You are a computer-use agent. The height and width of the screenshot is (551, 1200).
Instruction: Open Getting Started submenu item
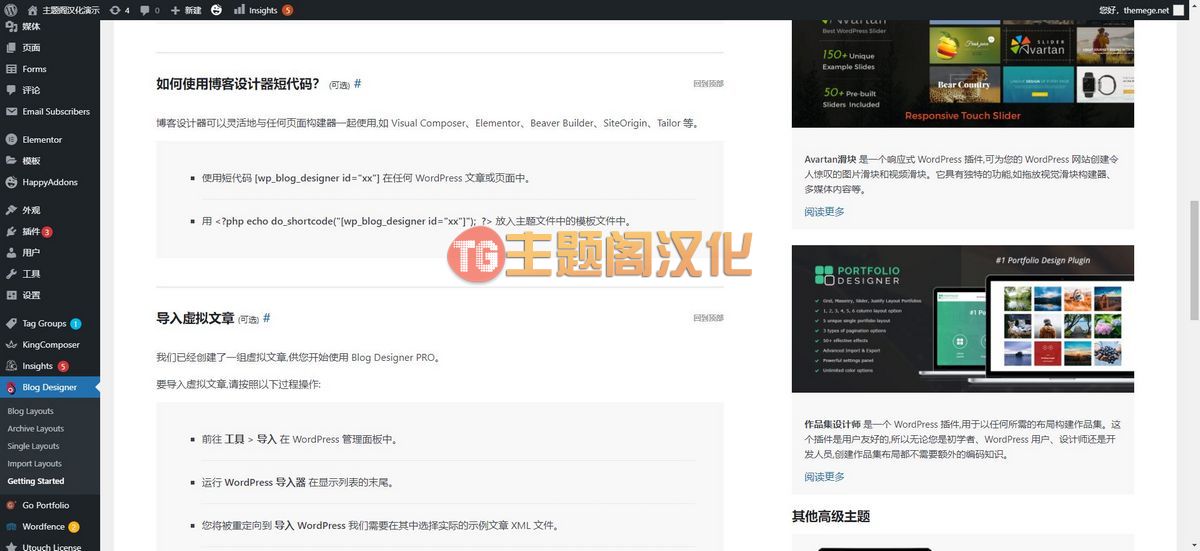point(36,481)
